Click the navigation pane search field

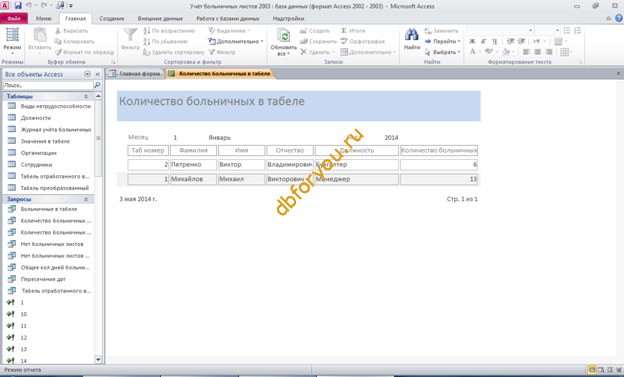click(x=48, y=85)
